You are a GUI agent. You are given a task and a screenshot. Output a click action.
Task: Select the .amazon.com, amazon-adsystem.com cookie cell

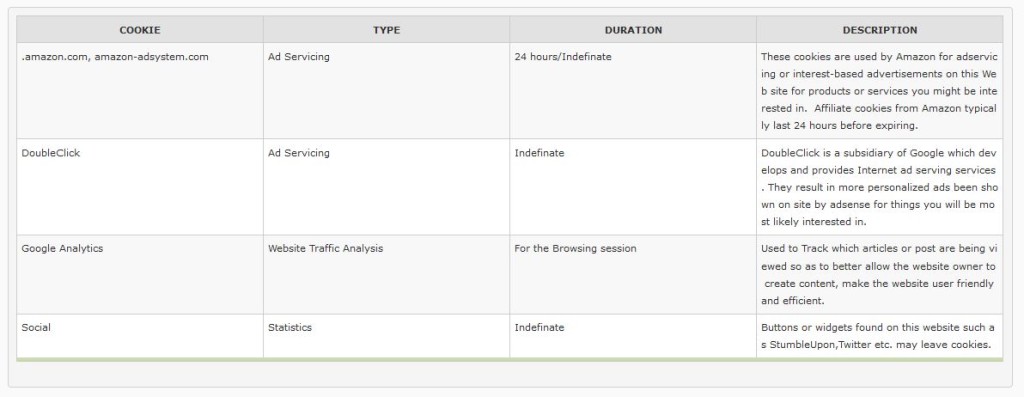point(140,91)
